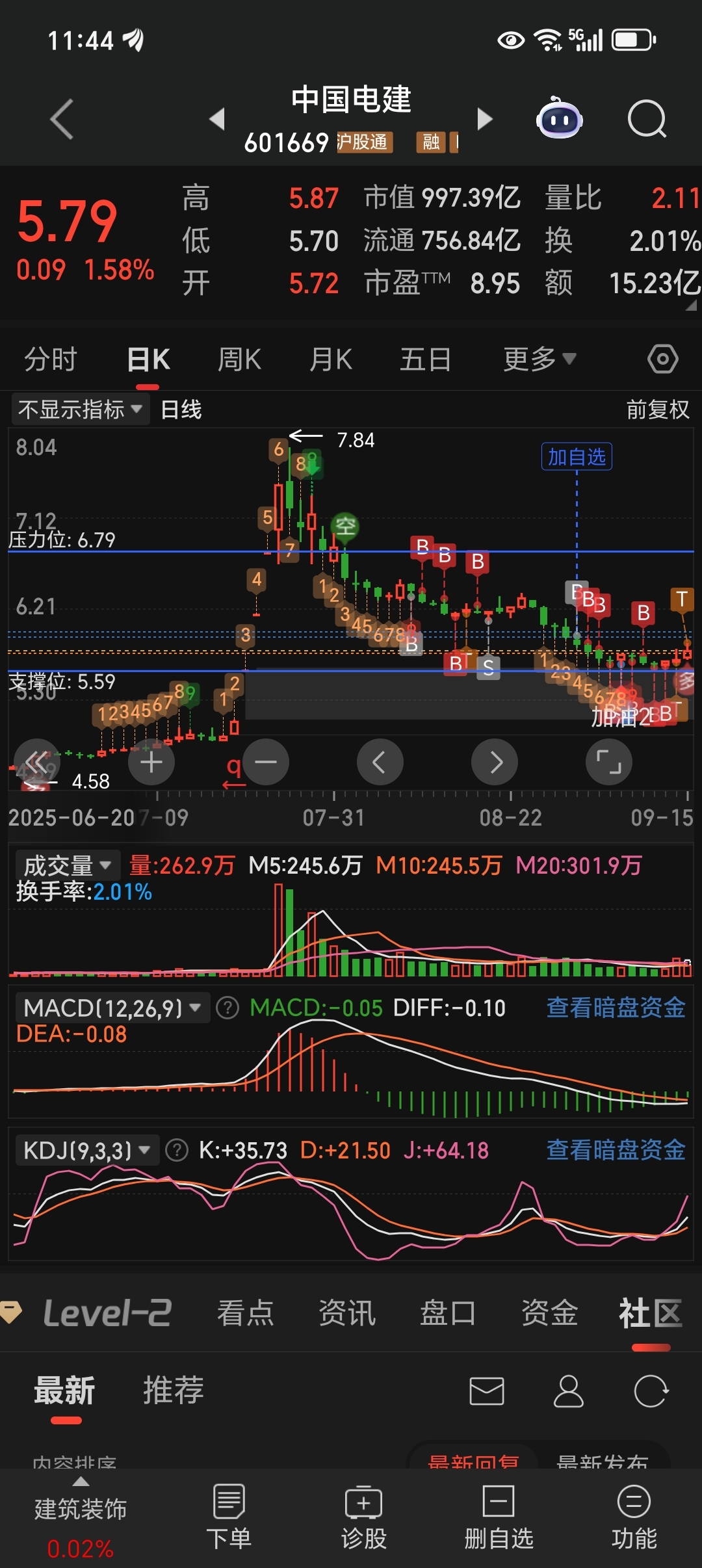Switch to next stock with right triangle

tap(485, 119)
